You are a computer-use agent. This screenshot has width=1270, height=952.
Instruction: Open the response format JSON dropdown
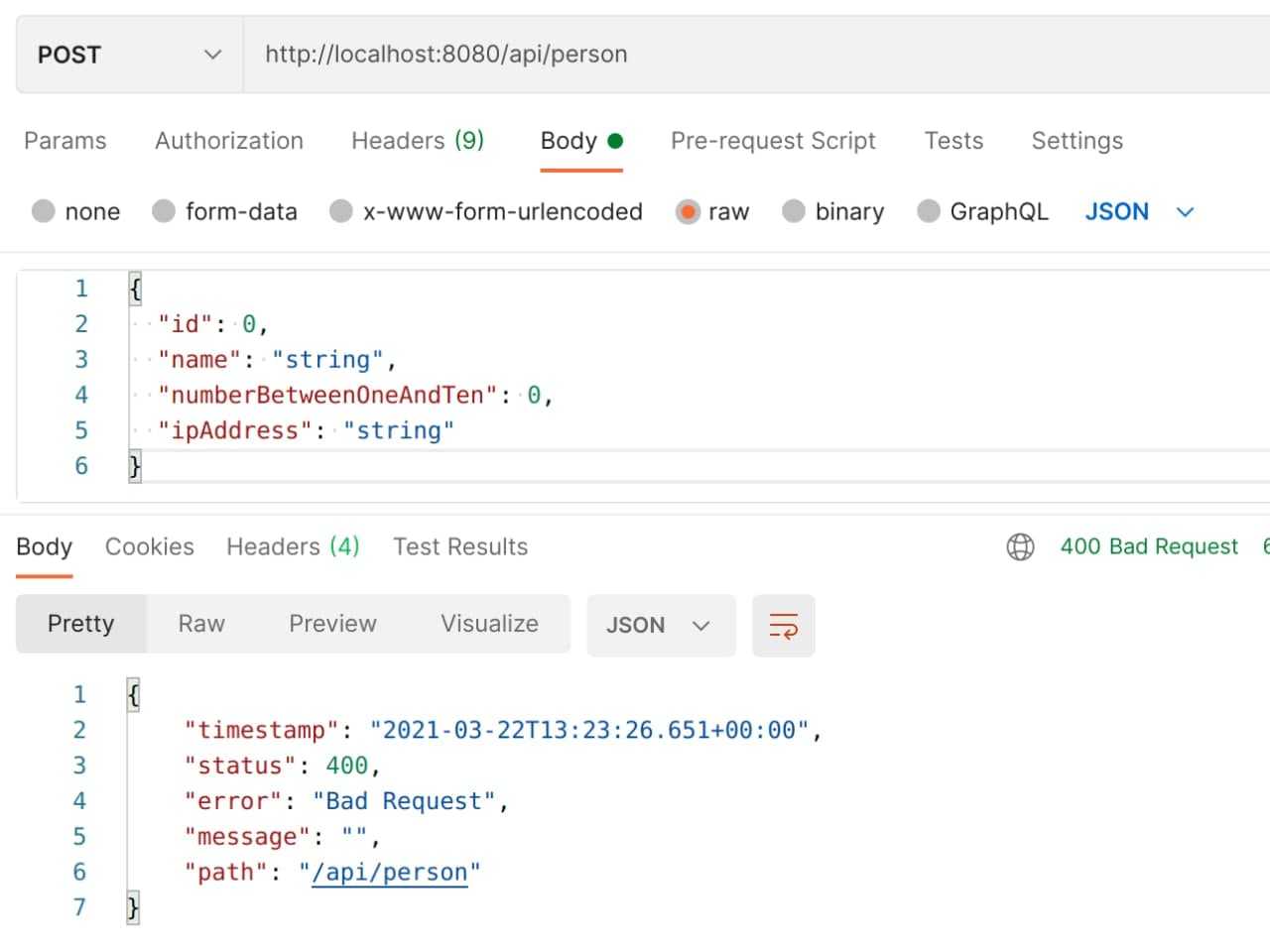pyautogui.click(x=661, y=626)
